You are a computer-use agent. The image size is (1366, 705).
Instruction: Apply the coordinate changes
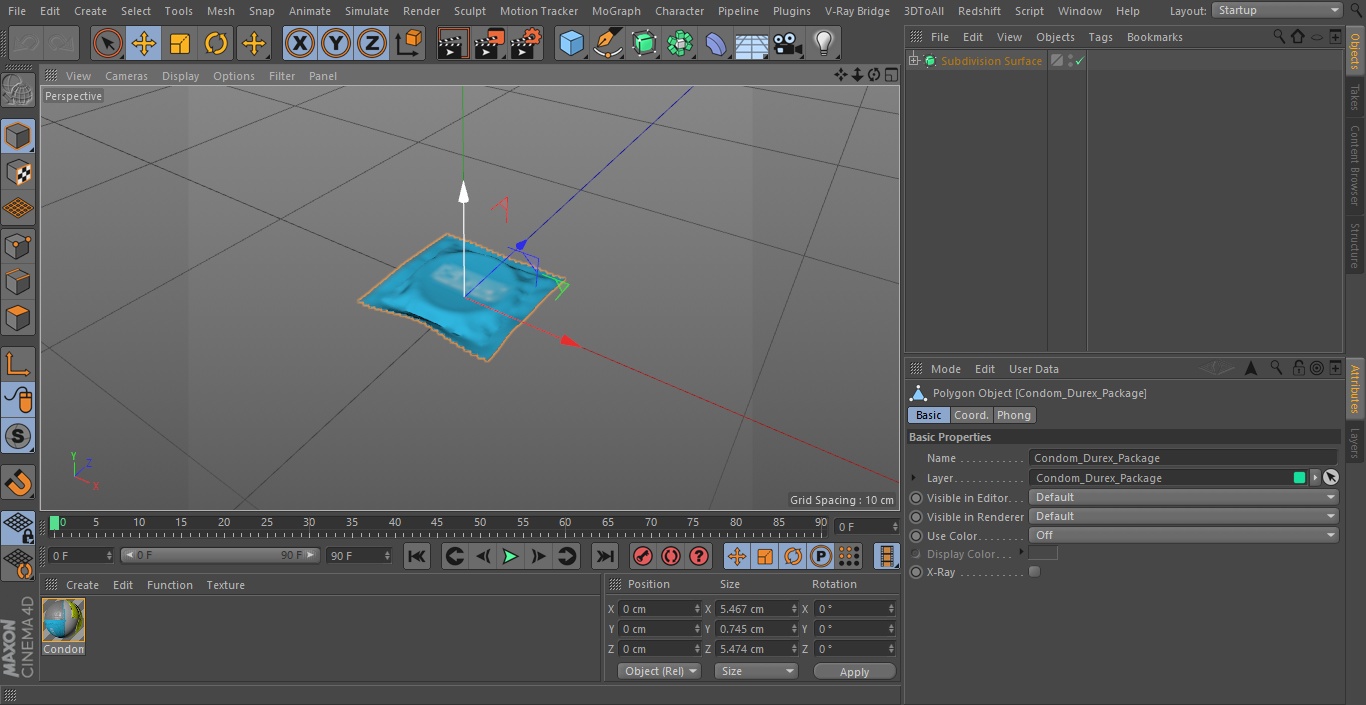[x=854, y=672]
